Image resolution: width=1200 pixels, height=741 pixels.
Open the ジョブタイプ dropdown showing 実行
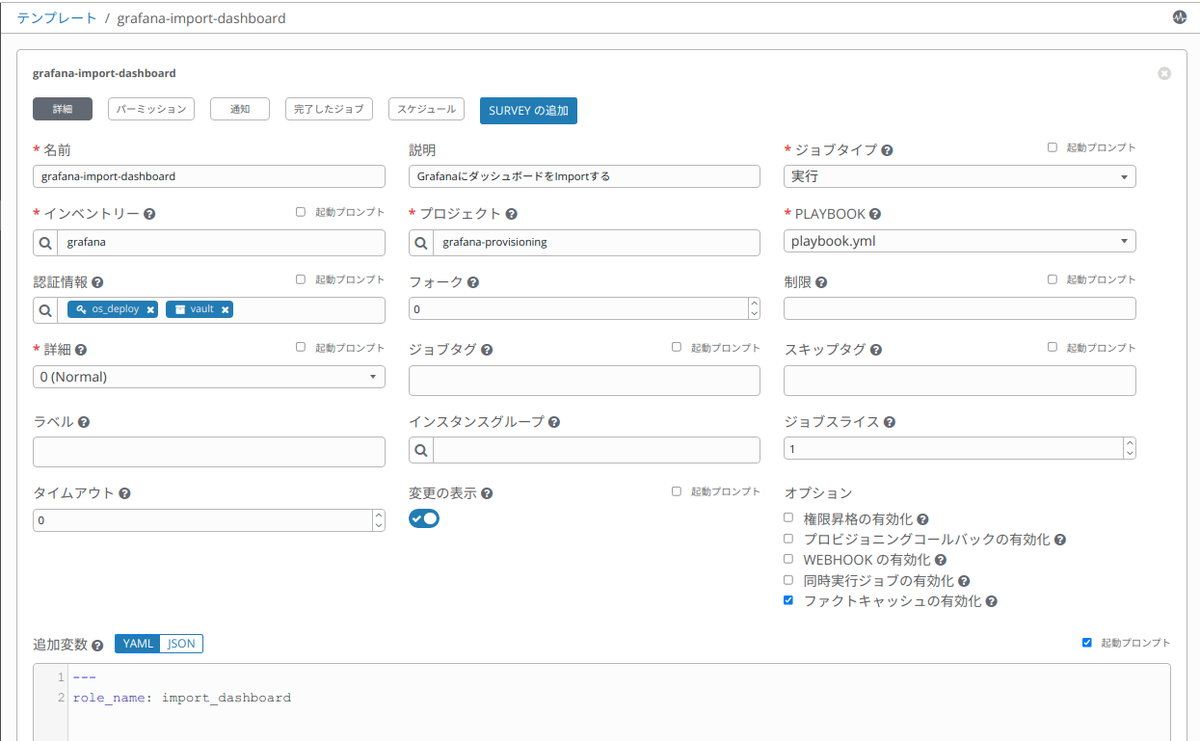pyautogui.click(x=960, y=176)
